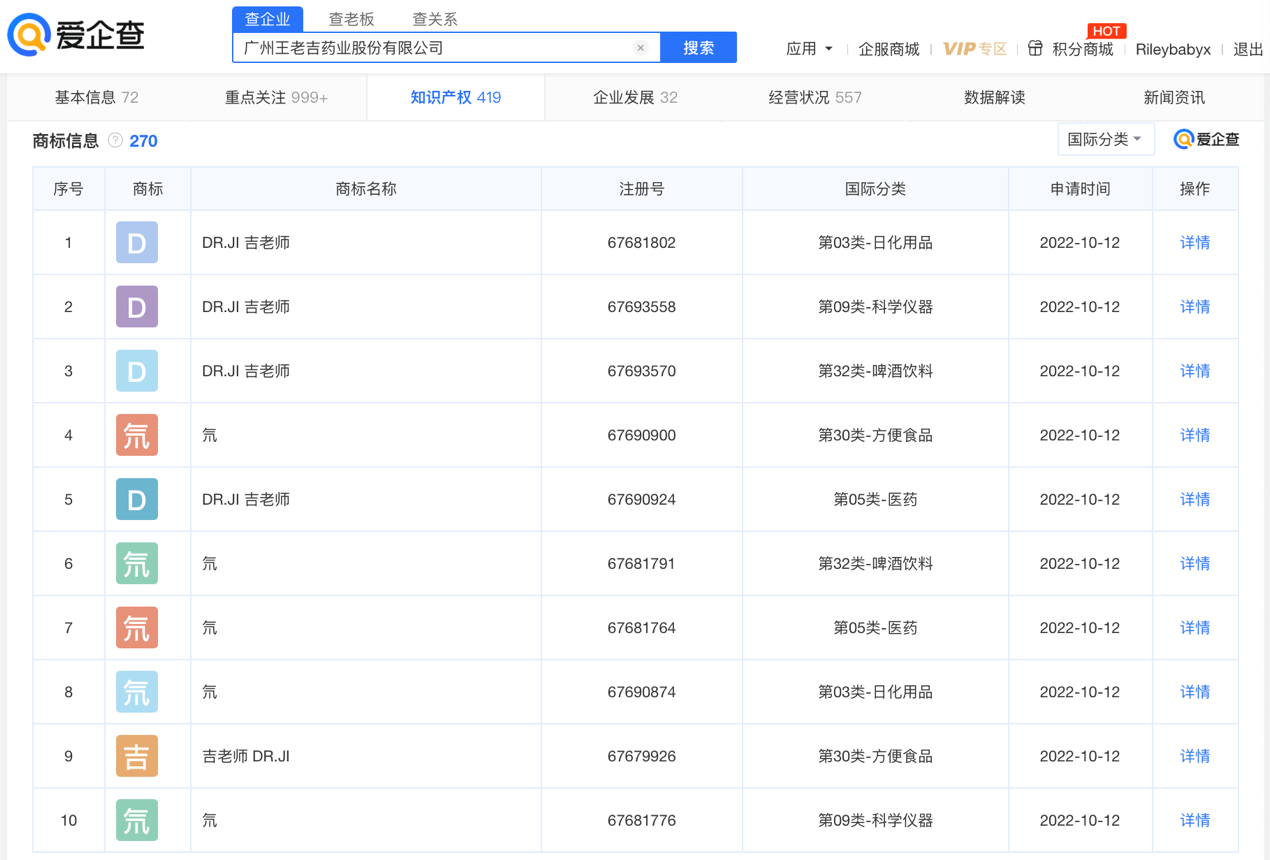Open the 吉 trademark thumbnail in row 9
Screen dimensions: 1270x860
click(137, 756)
